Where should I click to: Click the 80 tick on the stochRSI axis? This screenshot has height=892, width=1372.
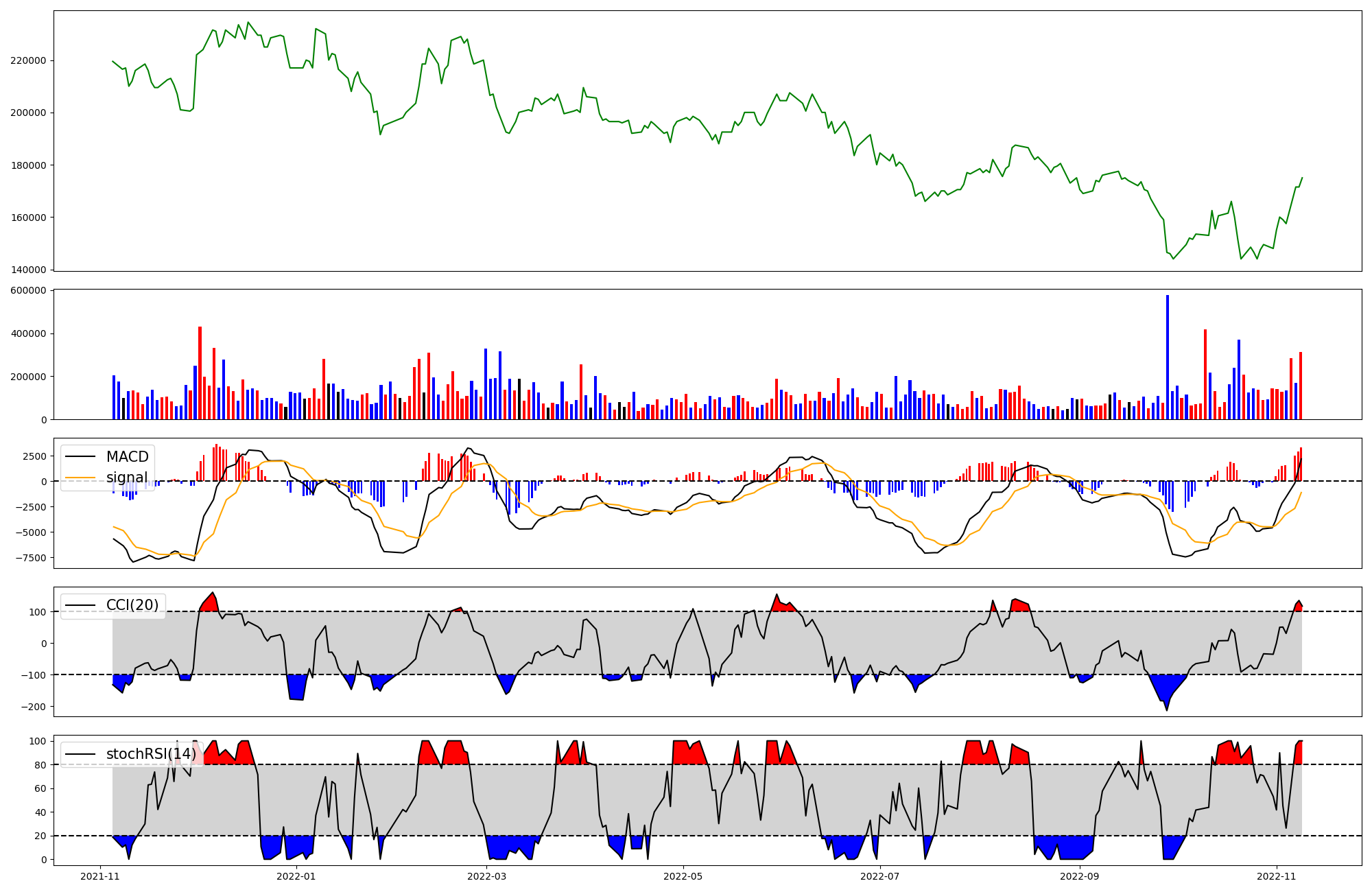(40, 765)
